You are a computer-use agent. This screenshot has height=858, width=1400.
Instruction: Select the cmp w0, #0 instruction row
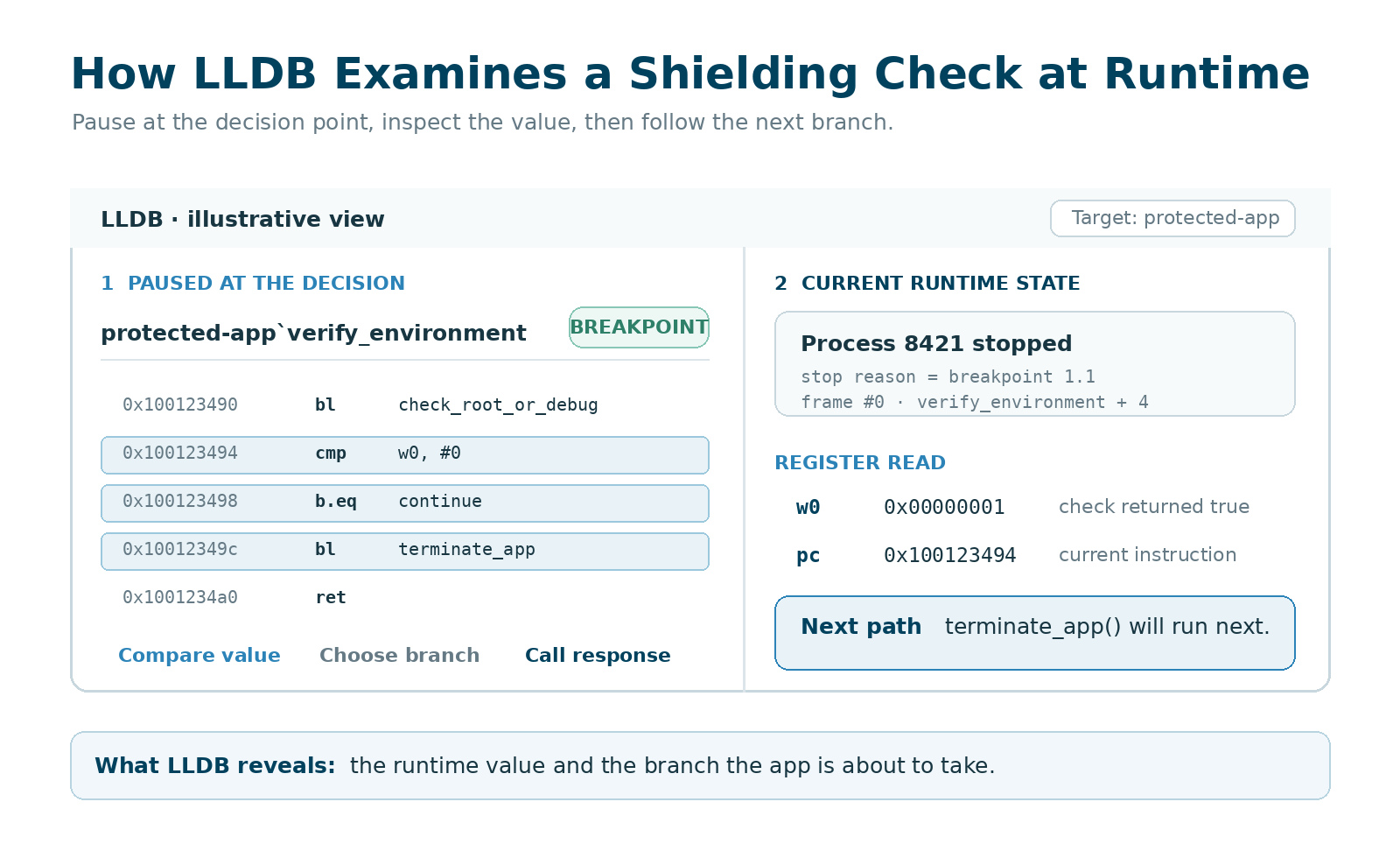coord(405,455)
